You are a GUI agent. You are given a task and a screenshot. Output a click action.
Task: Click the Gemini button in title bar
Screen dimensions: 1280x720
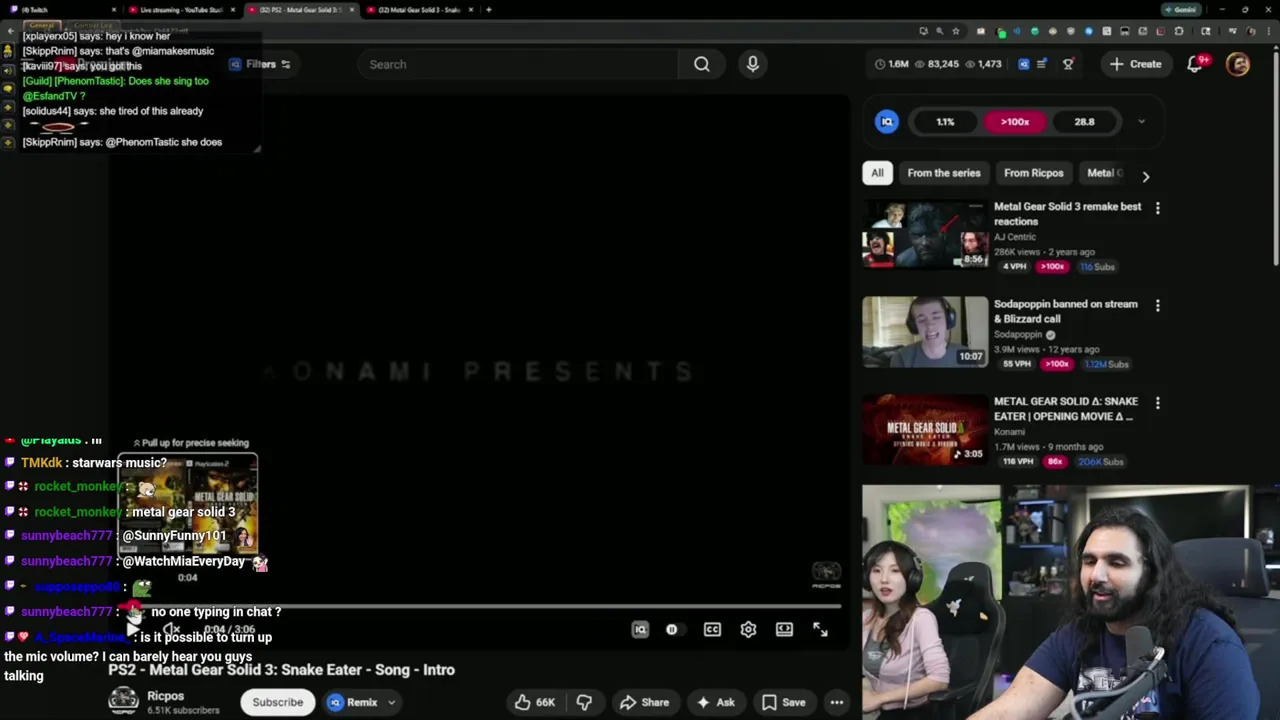pyautogui.click(x=1180, y=10)
